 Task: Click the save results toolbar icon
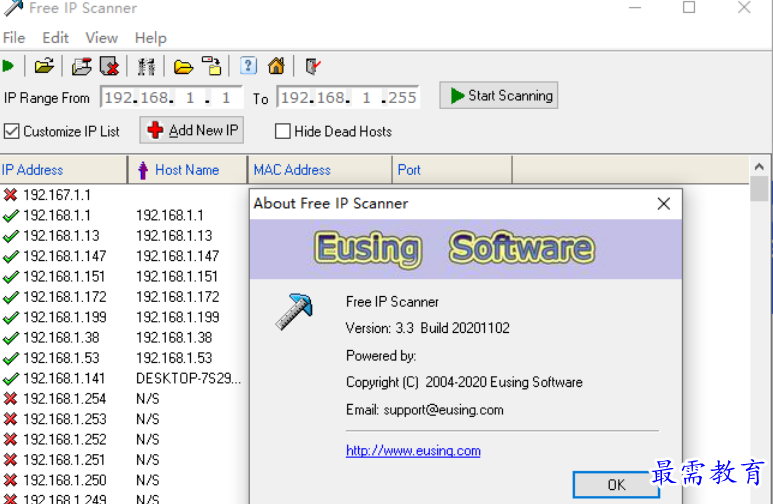82,66
